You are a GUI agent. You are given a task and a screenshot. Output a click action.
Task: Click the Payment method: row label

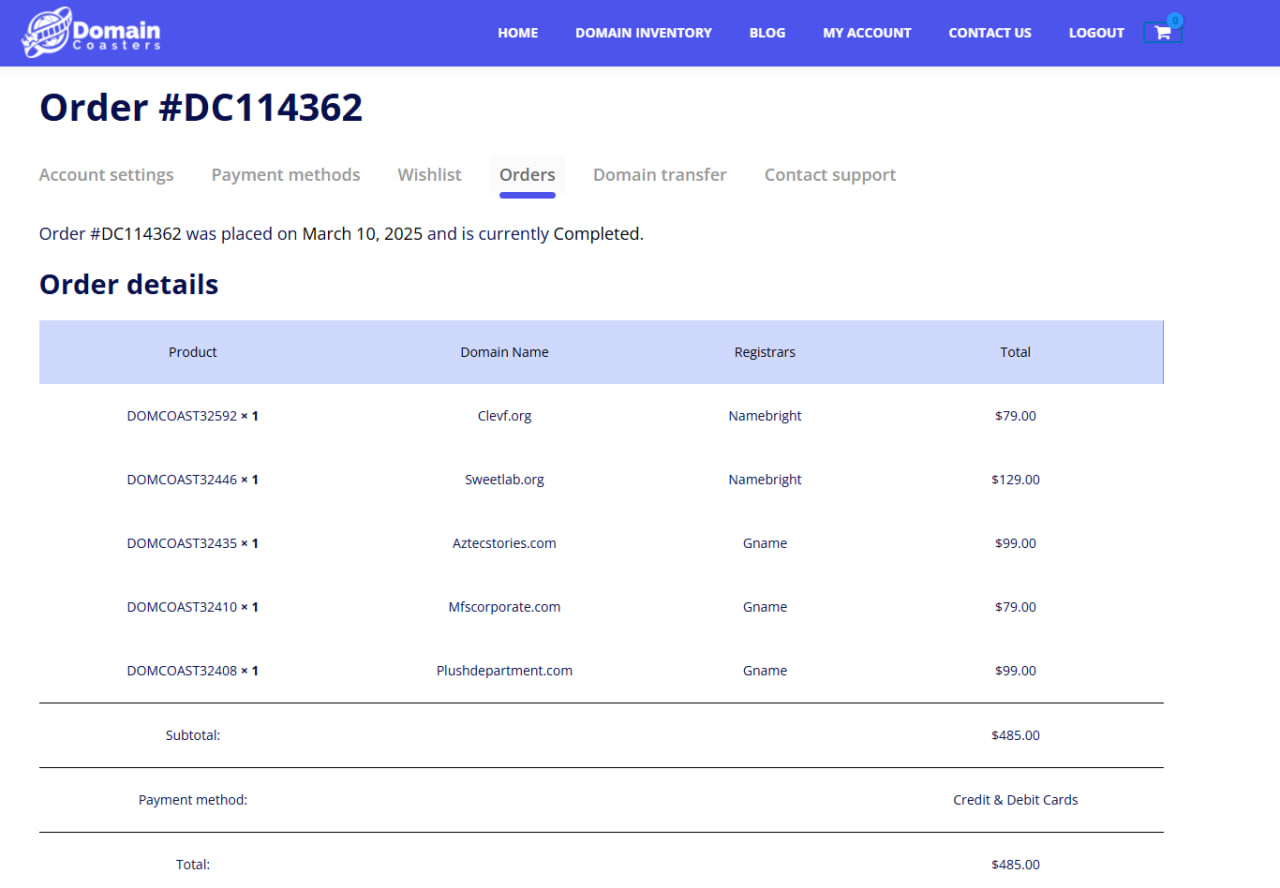193,800
